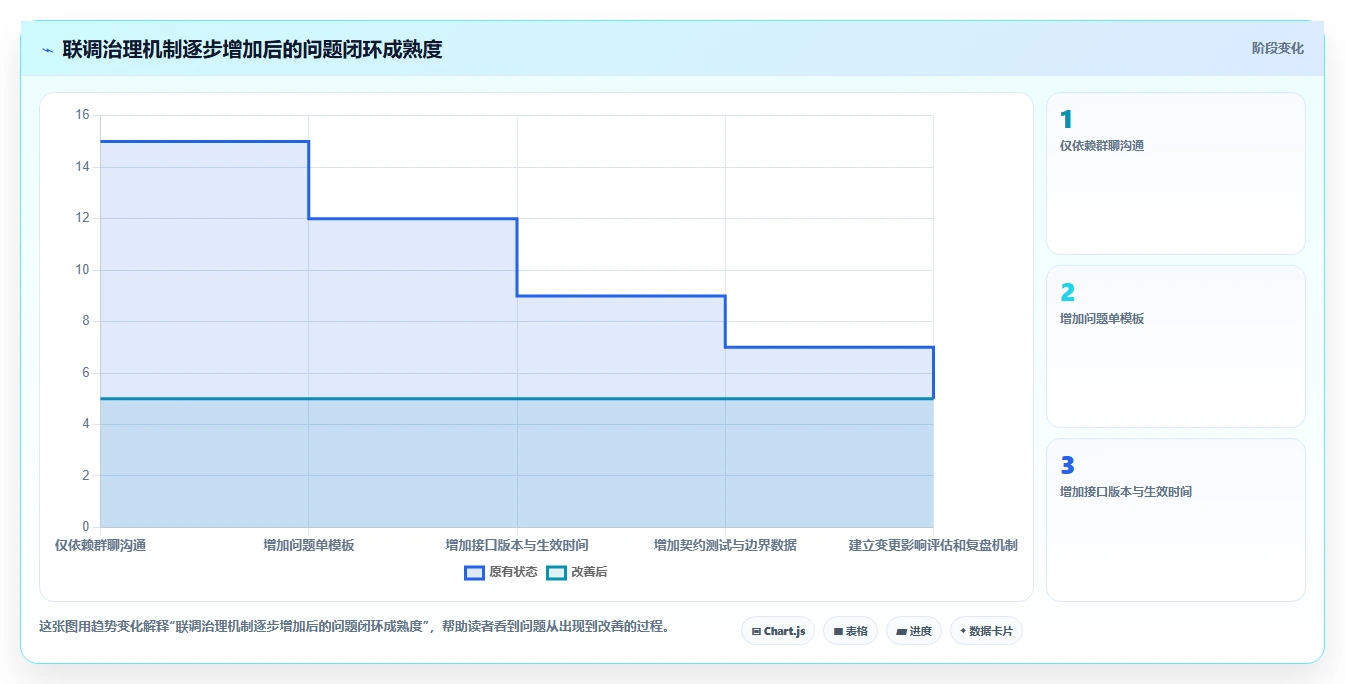1345x684 pixels.
Task: Click the 进度 tag button
Action: (x=914, y=631)
